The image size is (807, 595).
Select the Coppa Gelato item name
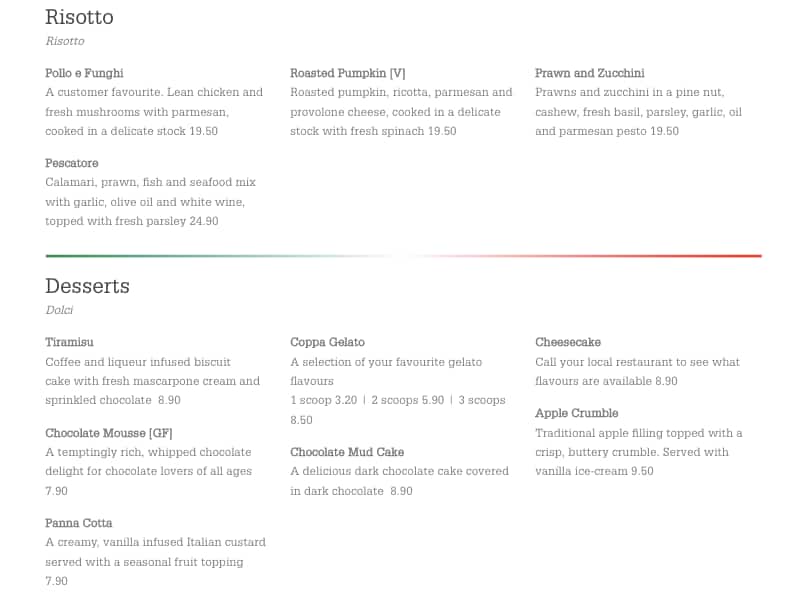click(327, 342)
